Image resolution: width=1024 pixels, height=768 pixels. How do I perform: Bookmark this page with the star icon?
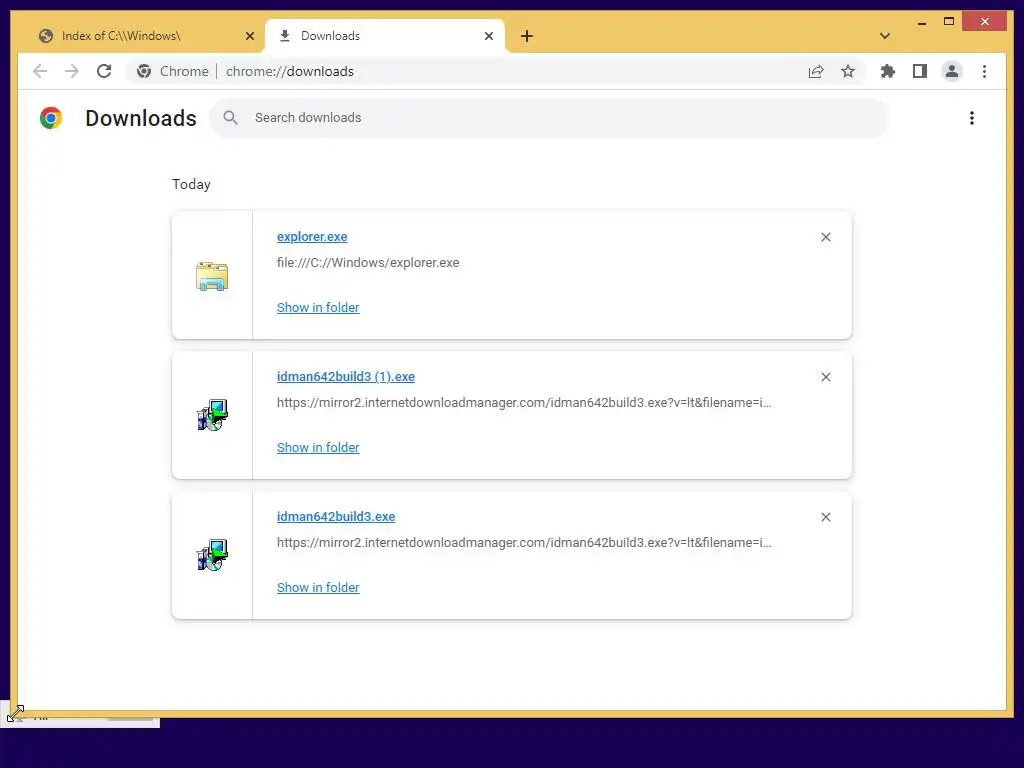tap(848, 71)
